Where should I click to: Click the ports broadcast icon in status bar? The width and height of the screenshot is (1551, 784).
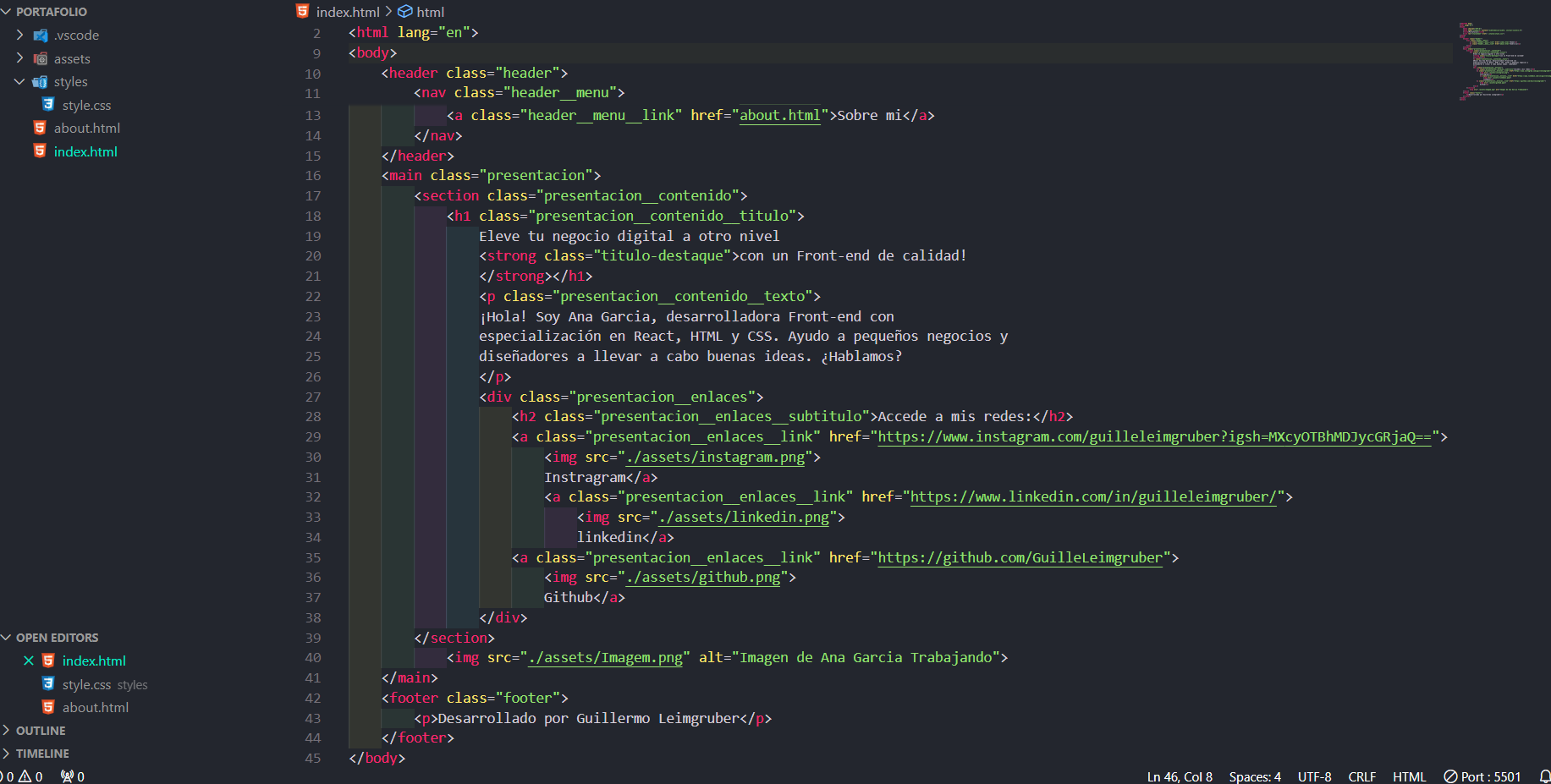67,776
